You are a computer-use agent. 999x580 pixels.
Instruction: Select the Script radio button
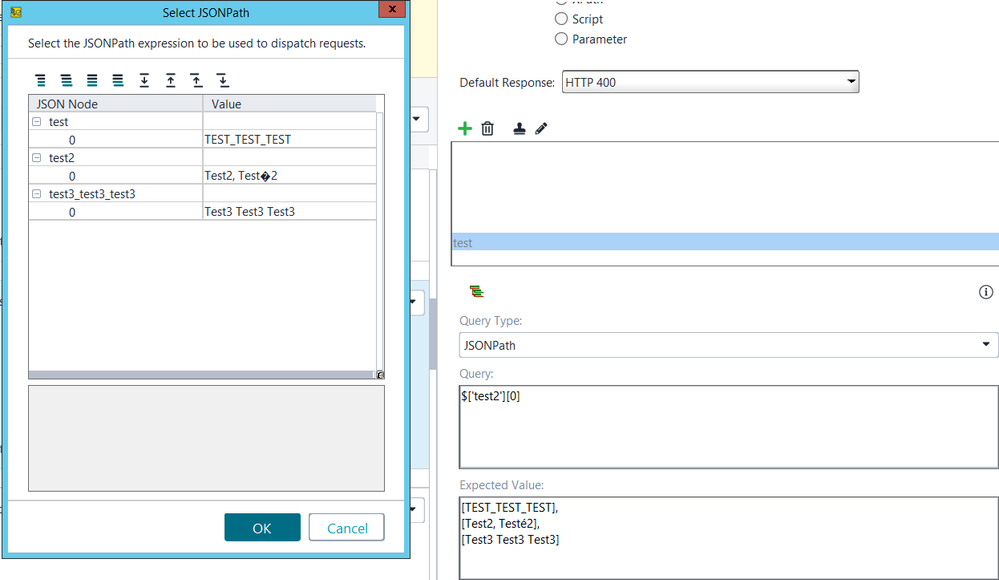click(561, 19)
